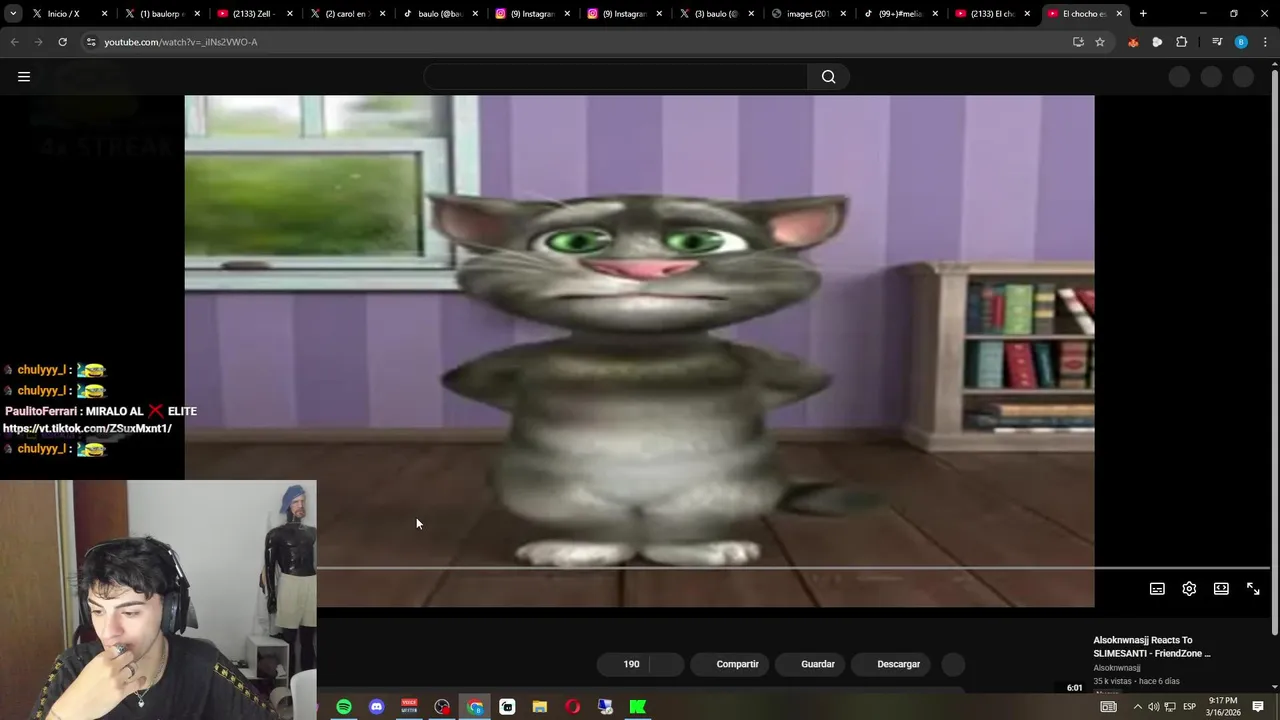Open the tiktok link in chat overlay

pyautogui.click(x=87, y=428)
